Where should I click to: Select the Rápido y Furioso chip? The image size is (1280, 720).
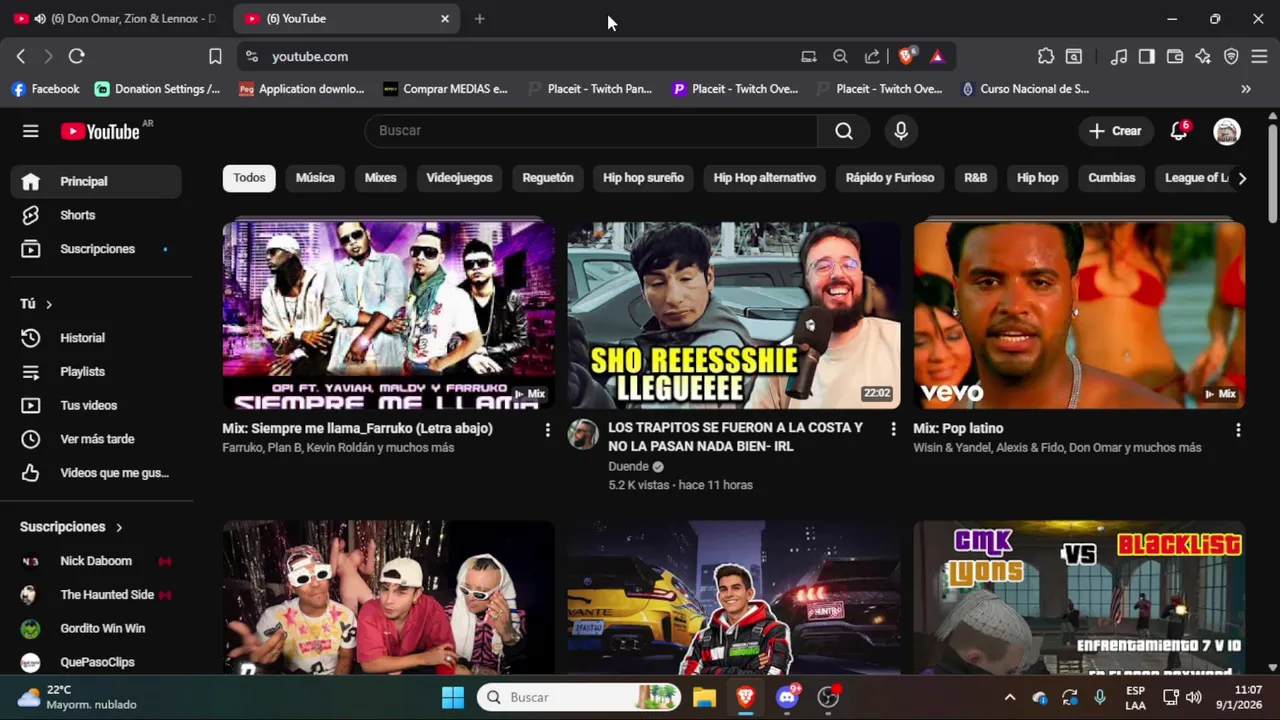[x=890, y=178]
